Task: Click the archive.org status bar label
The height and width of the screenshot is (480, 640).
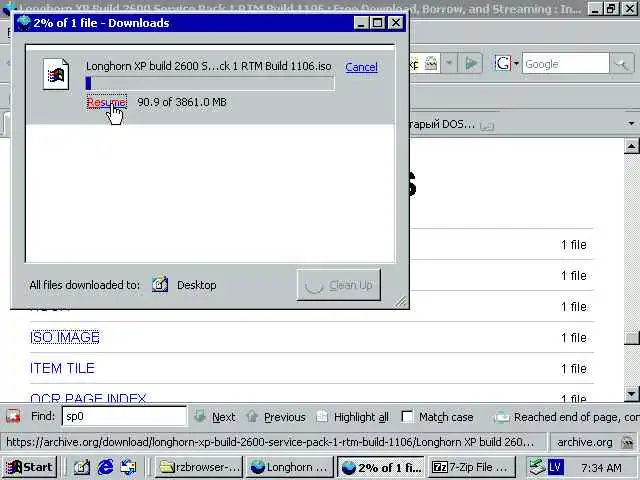Action: click(584, 442)
